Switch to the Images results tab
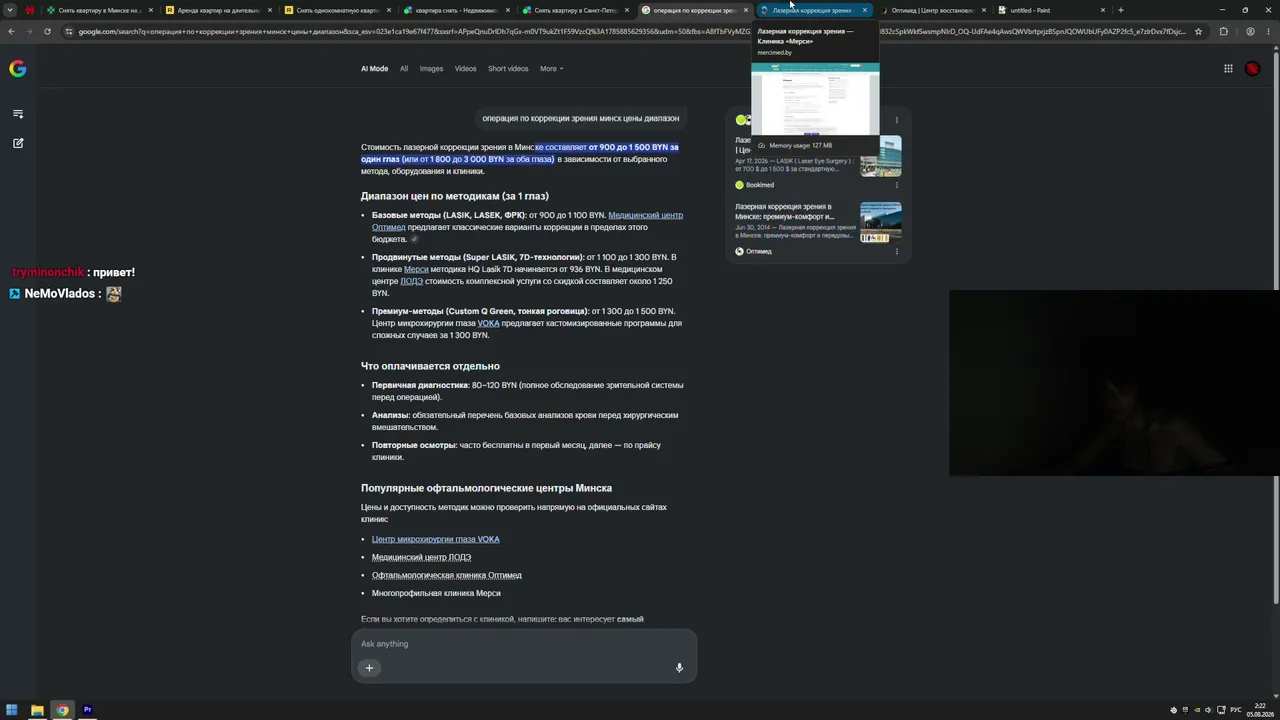Screen dimensions: 1280x720 tap(431, 69)
